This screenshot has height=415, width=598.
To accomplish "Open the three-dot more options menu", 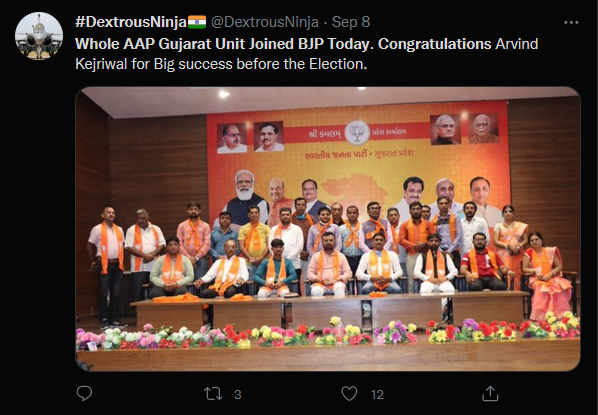I will click(x=571, y=23).
